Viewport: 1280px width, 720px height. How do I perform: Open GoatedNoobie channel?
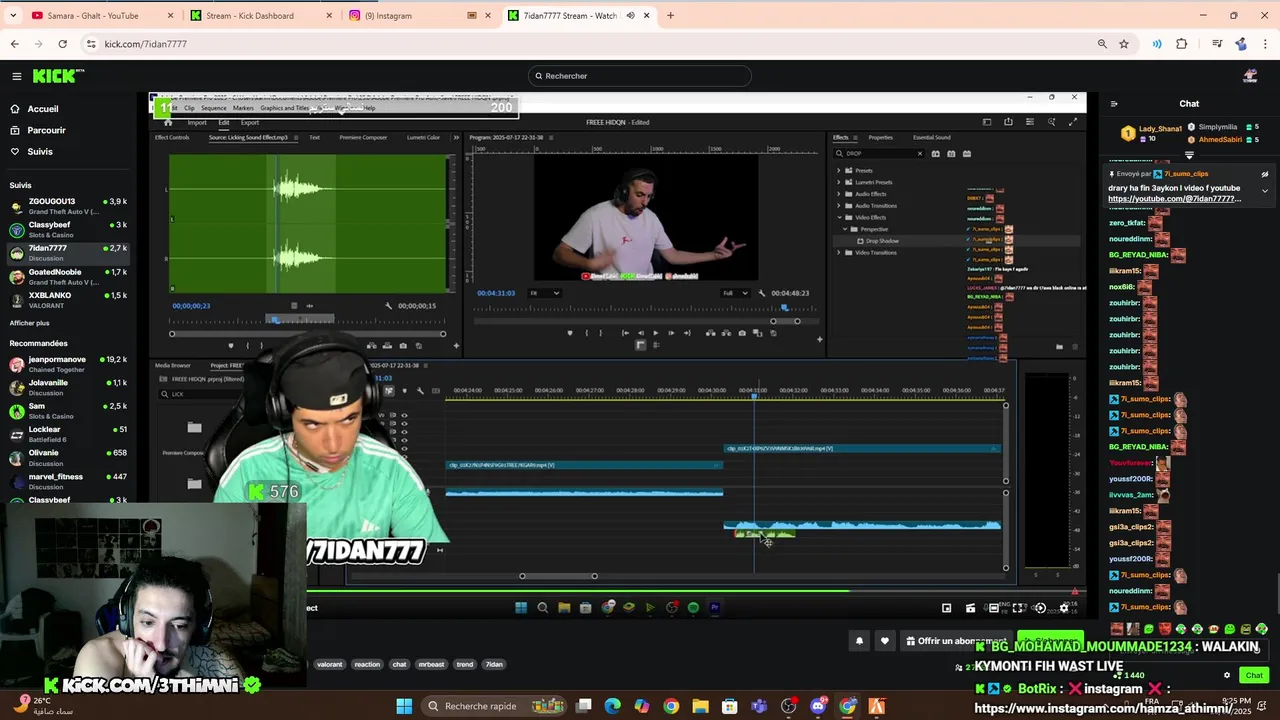point(68,276)
